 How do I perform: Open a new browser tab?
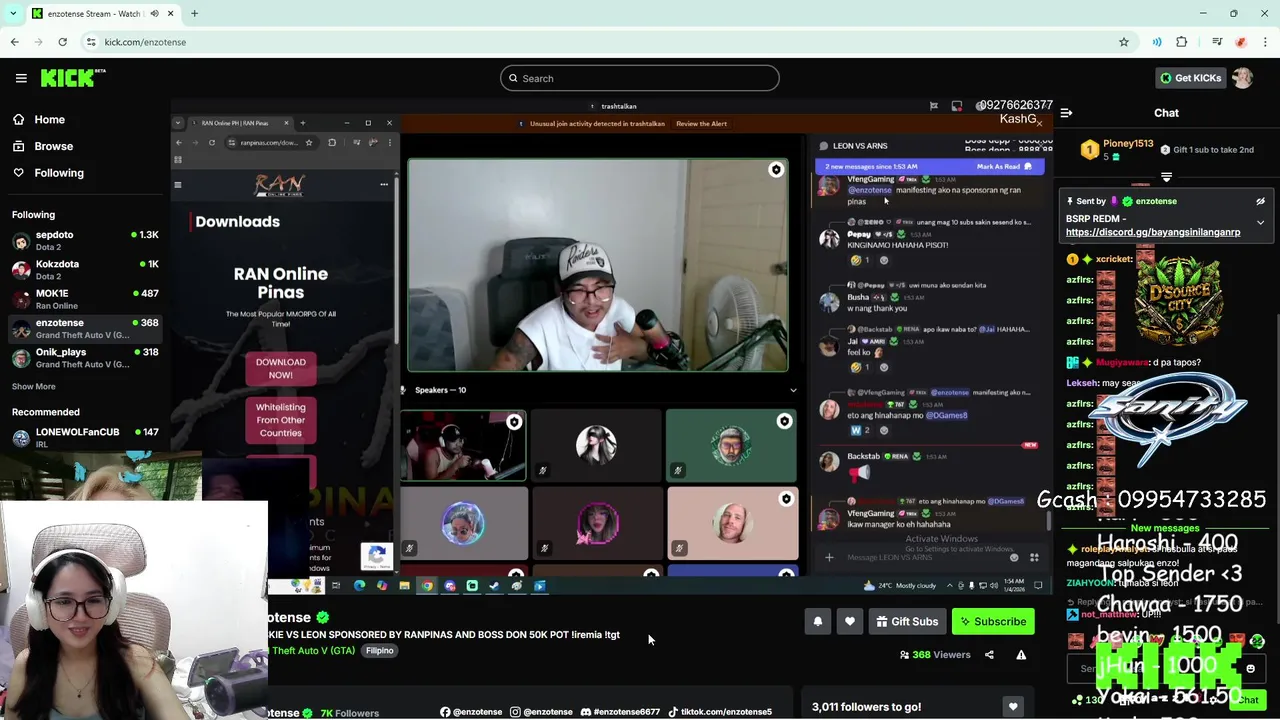(x=194, y=14)
